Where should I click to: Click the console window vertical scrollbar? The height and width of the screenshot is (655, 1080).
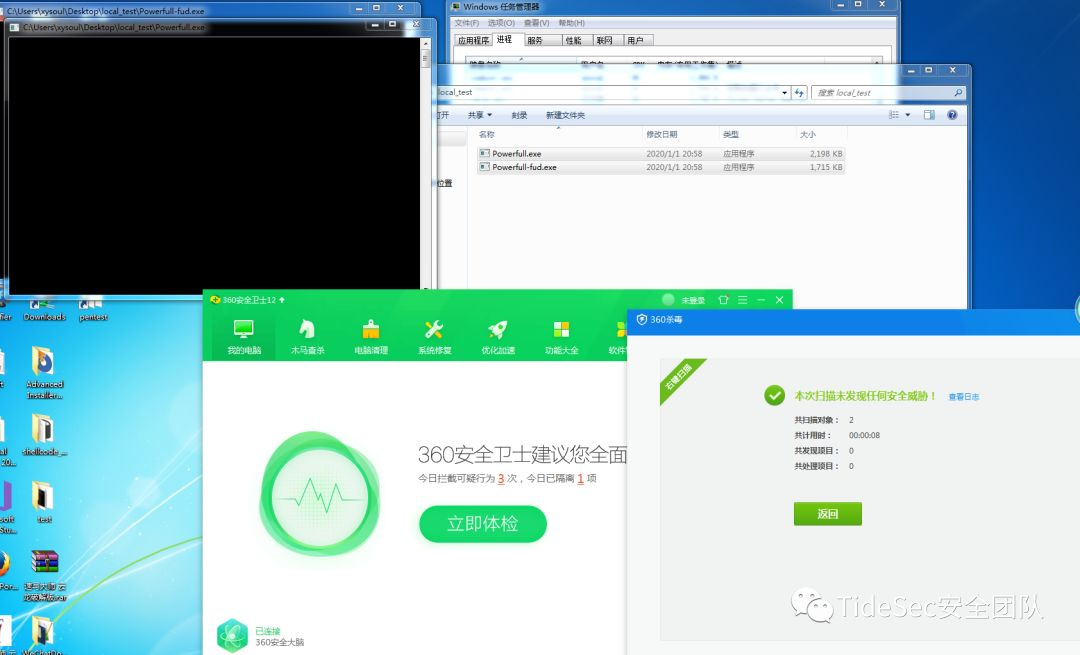click(425, 163)
